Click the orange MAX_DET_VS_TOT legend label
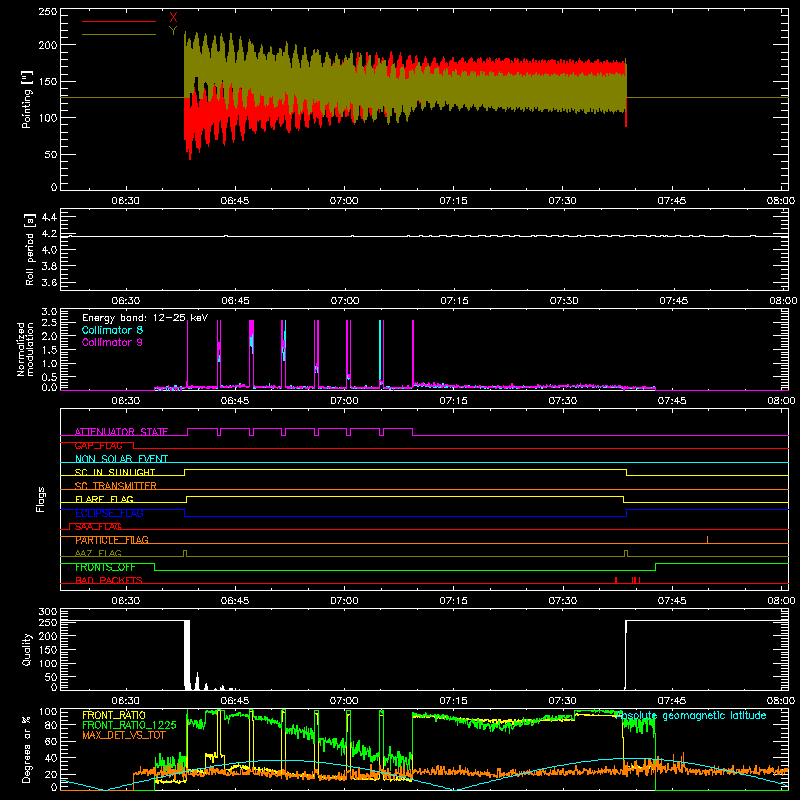Image resolution: width=800 pixels, height=800 pixels. (124, 735)
